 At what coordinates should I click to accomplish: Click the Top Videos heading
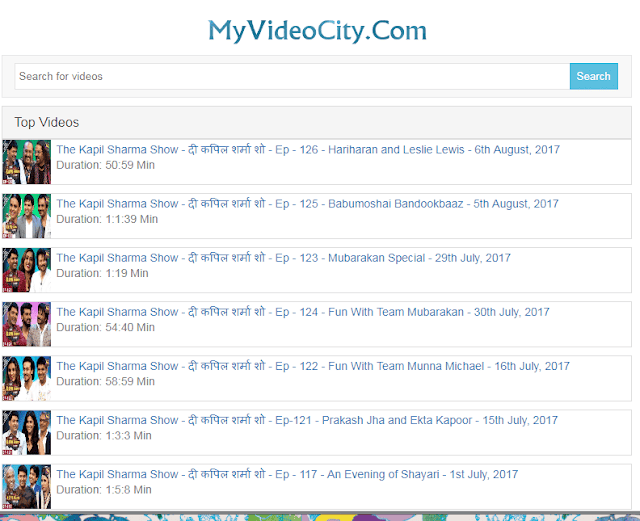[47, 122]
